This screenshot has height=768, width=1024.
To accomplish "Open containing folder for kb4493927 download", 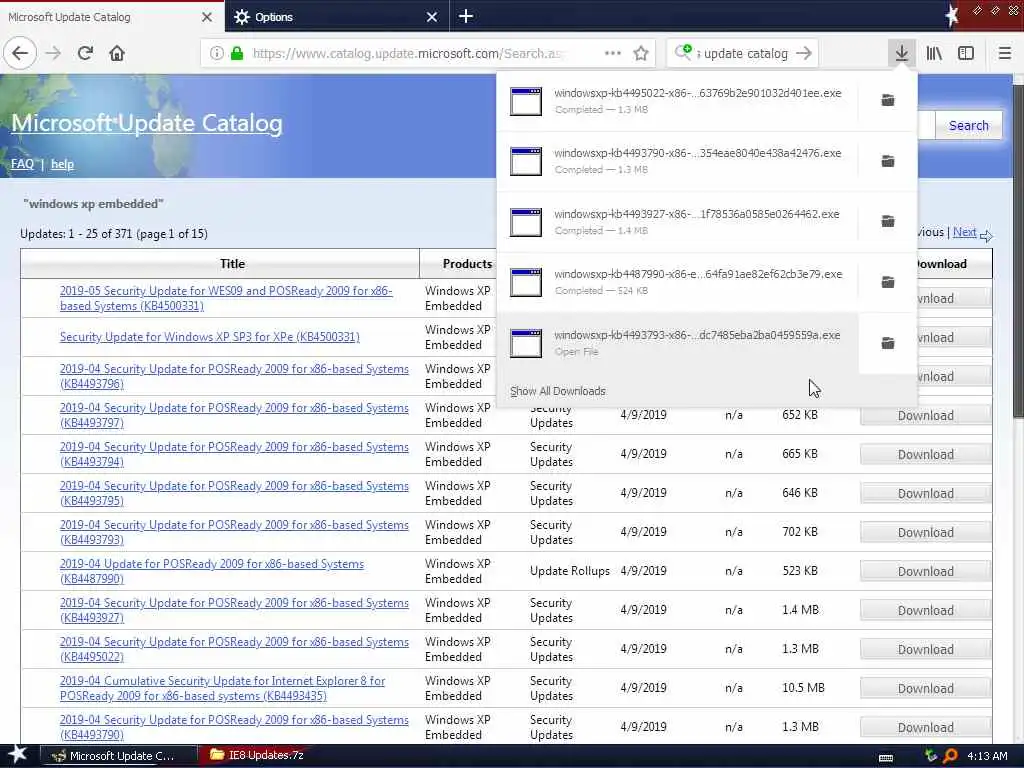I will (888, 221).
